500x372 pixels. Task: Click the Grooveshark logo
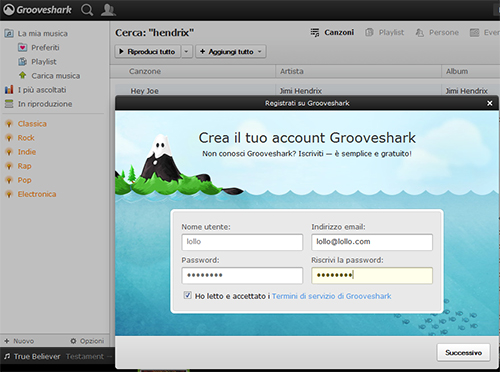(x=37, y=10)
